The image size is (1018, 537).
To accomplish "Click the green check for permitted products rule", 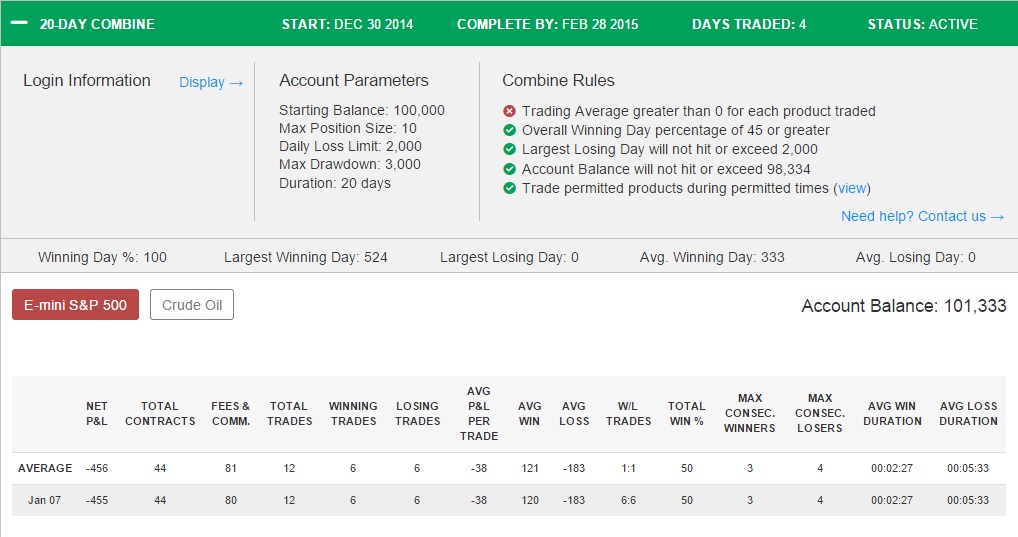I will click(510, 188).
